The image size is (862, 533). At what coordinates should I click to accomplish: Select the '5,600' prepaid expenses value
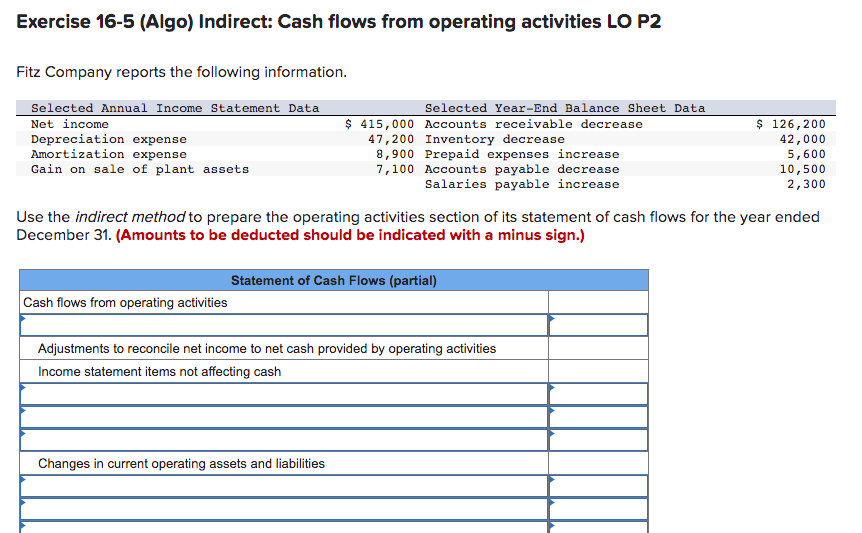806,154
